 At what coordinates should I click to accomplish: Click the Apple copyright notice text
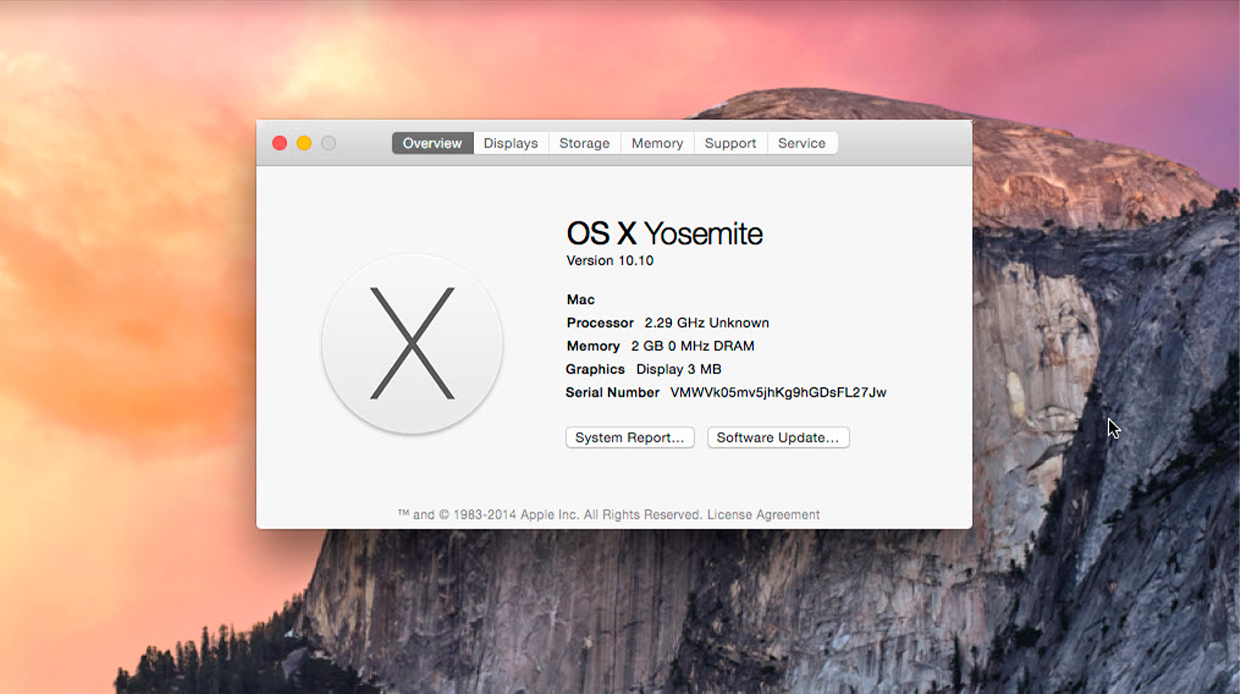point(550,515)
